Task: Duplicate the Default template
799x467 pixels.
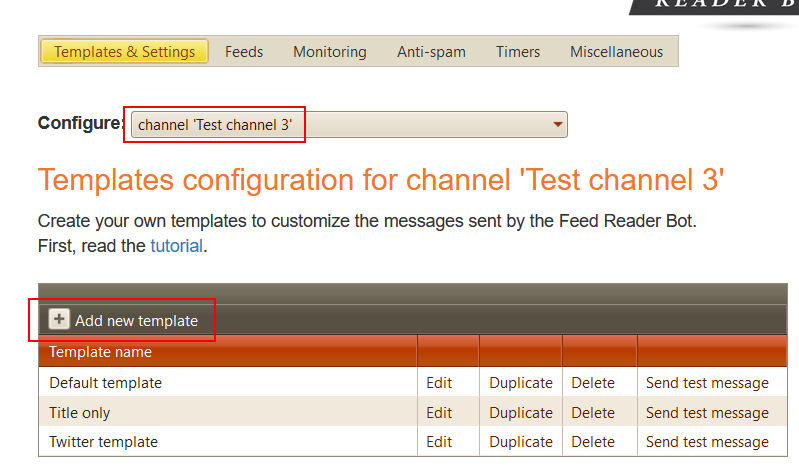Action: coord(520,383)
